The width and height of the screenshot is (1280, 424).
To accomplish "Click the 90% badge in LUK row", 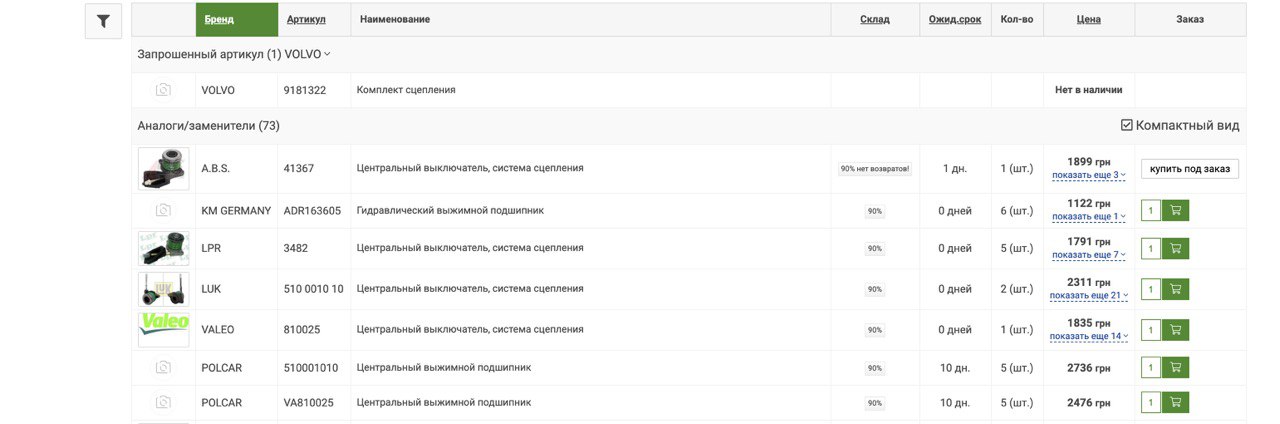I will pyautogui.click(x=875, y=289).
